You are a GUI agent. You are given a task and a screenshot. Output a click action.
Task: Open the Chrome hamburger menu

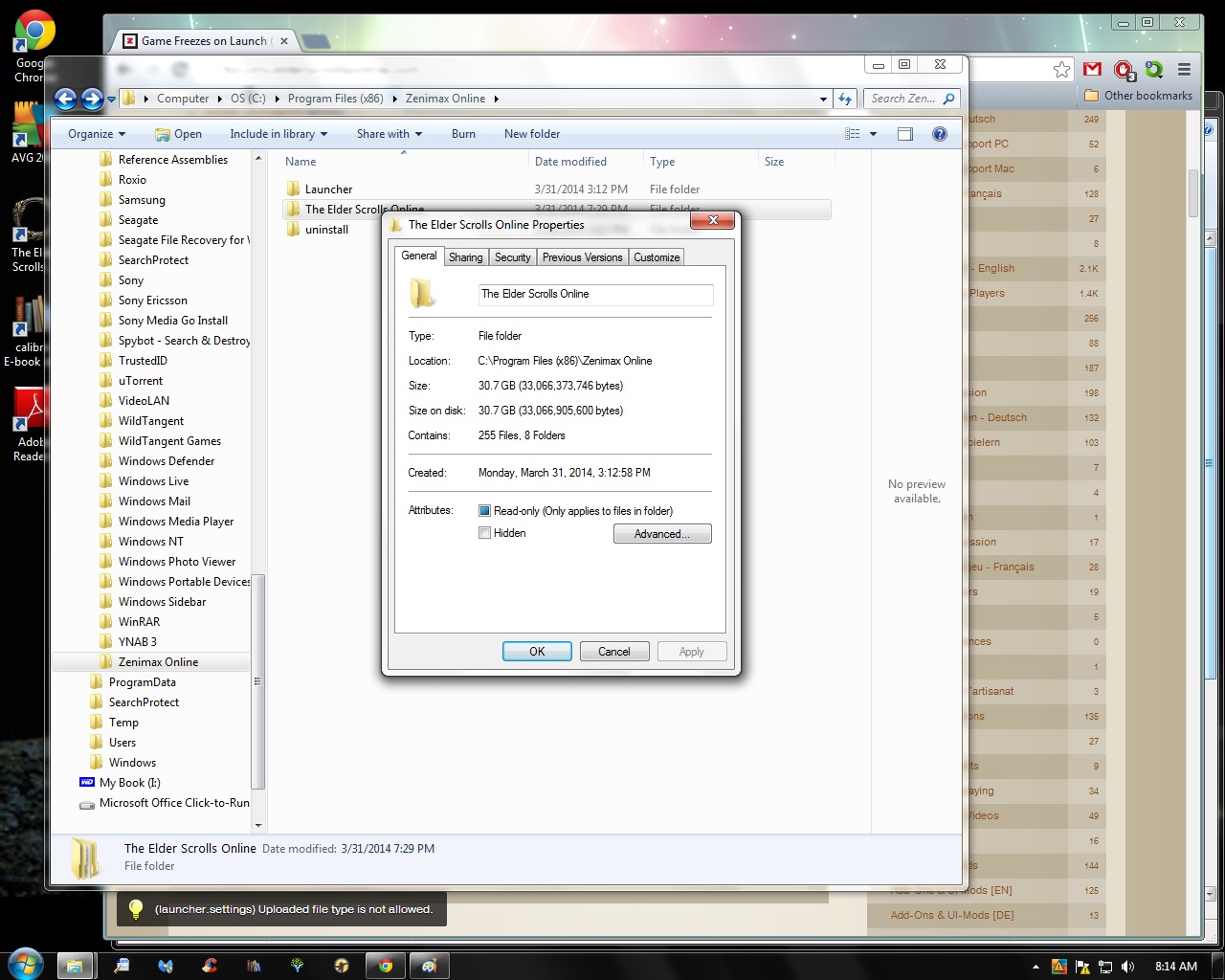coord(1185,69)
